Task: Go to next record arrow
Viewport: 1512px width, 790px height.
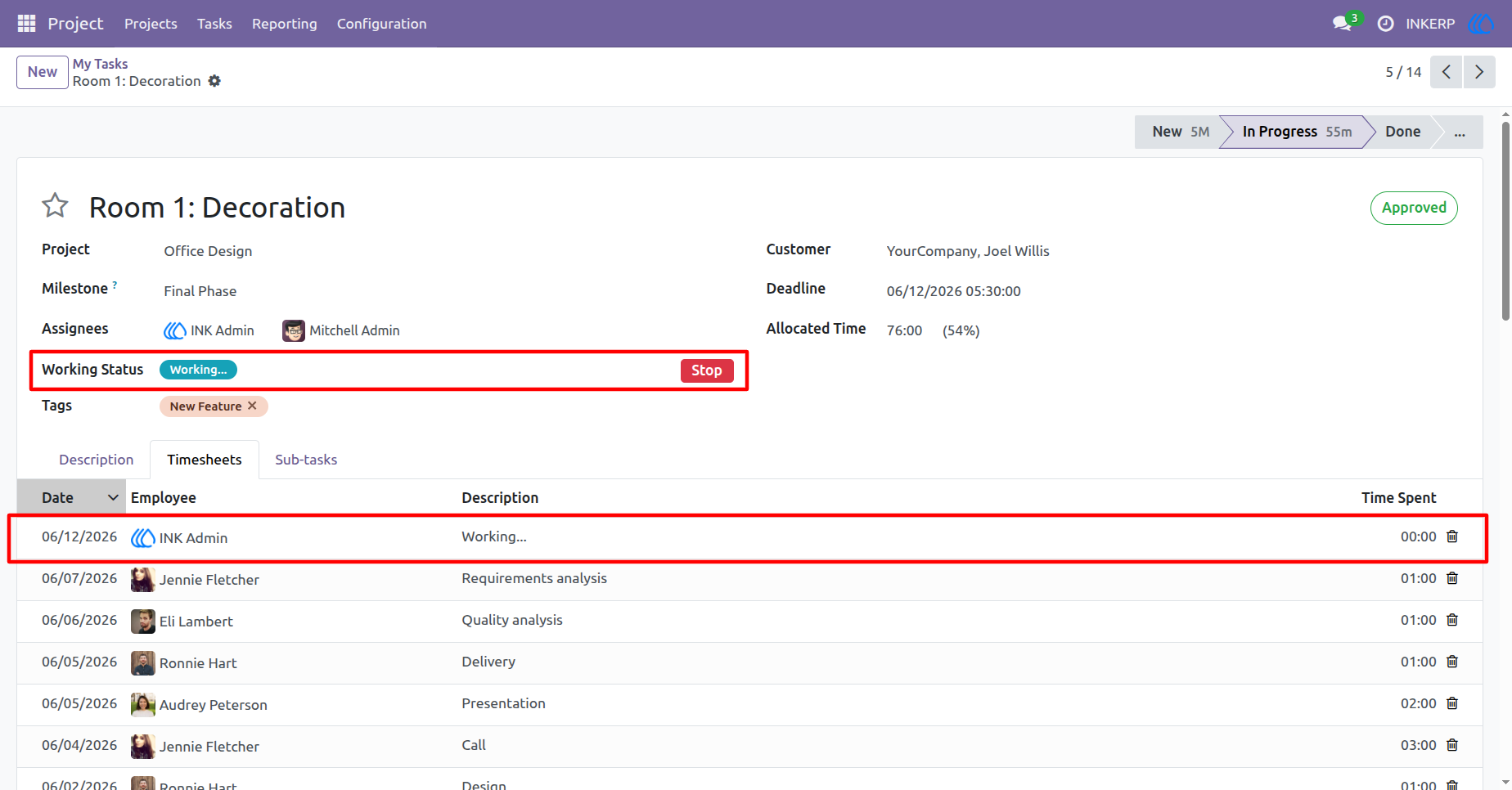Action: 1479,72
